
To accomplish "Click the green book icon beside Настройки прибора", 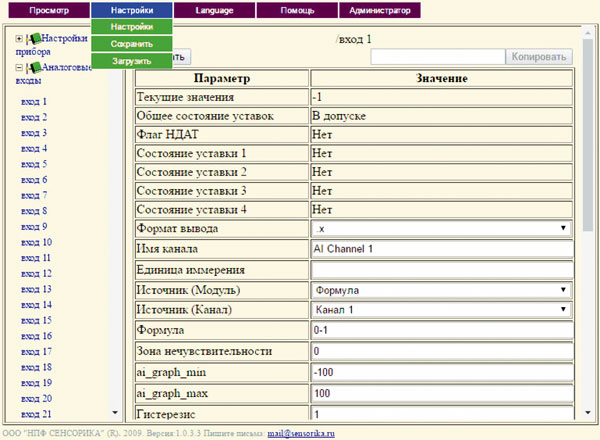I will (x=34, y=39).
